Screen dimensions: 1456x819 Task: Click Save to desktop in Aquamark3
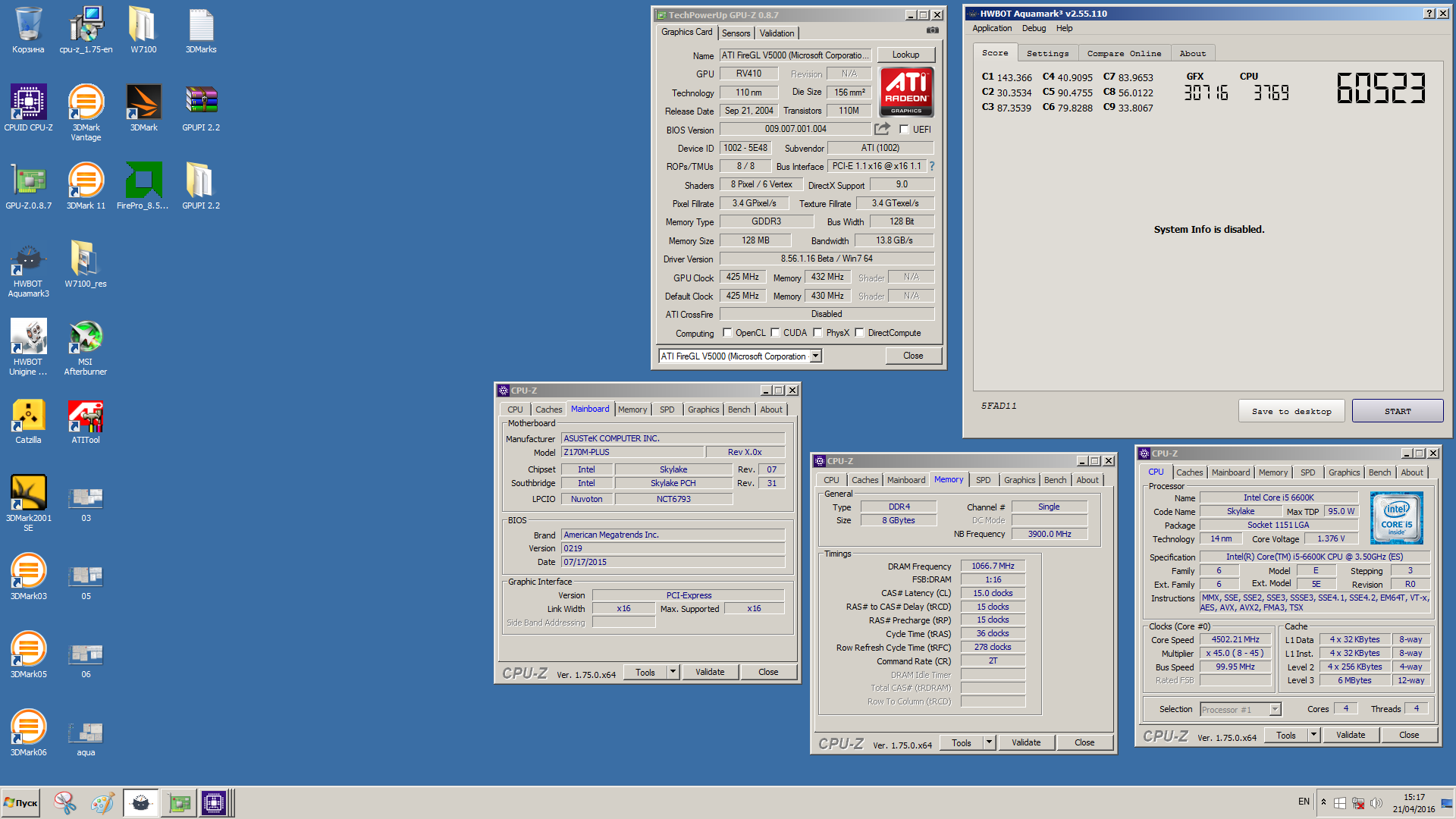tap(1291, 411)
